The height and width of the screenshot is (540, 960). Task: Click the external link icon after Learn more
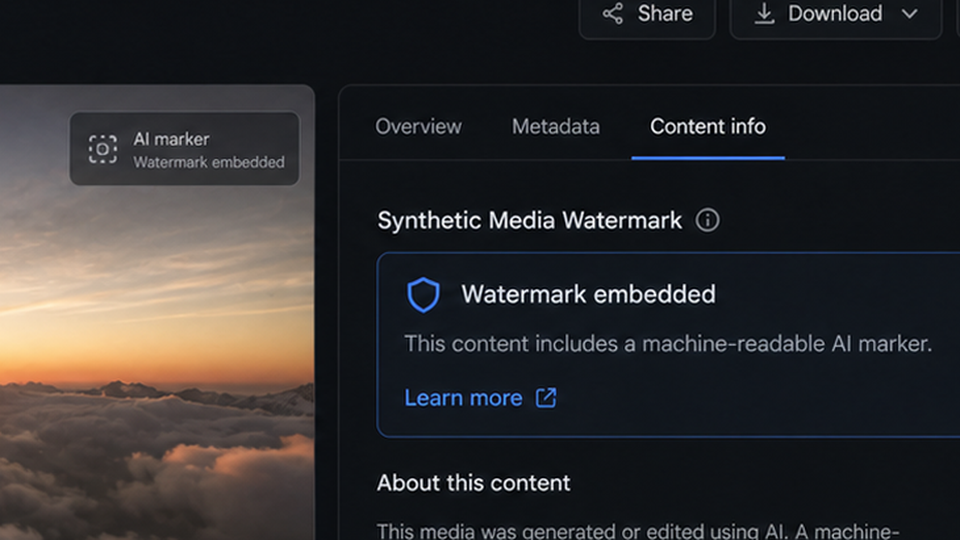click(x=546, y=398)
